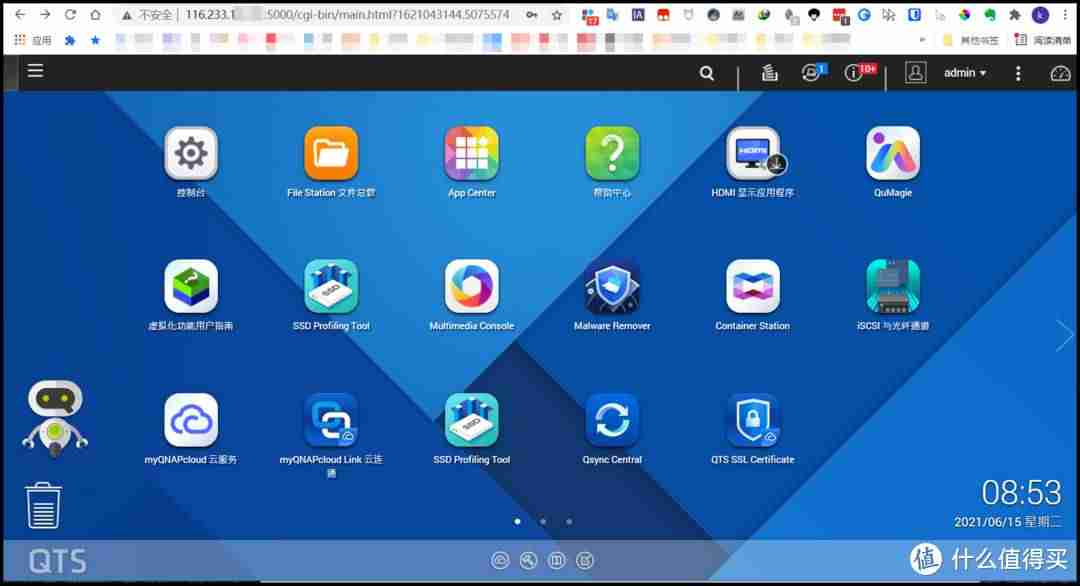Open Container Station

tap(753, 286)
